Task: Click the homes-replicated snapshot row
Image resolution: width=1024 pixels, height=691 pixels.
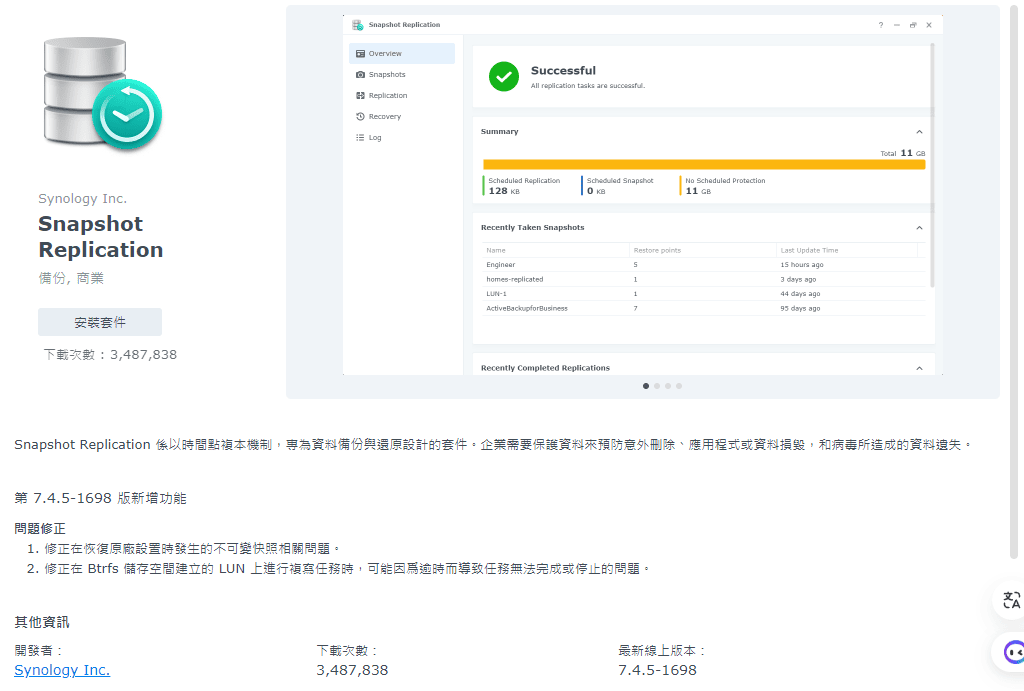Action: pos(704,279)
